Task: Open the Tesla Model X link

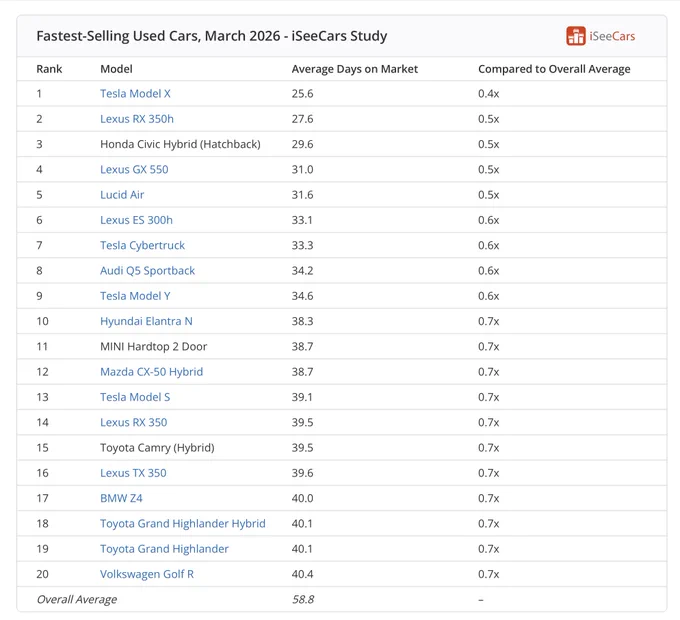Action: (135, 94)
